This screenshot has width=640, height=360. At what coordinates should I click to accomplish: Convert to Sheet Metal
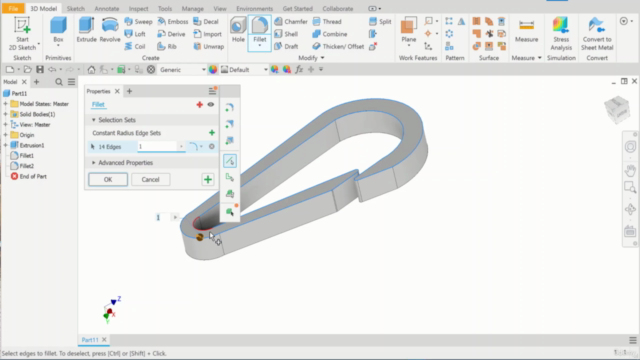[597, 33]
